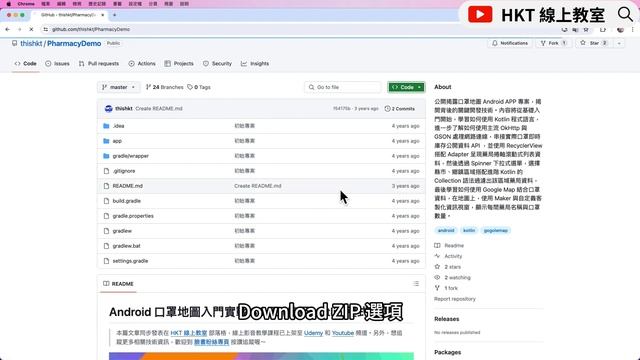
Task: Click the Notifications button
Action: 510,43
